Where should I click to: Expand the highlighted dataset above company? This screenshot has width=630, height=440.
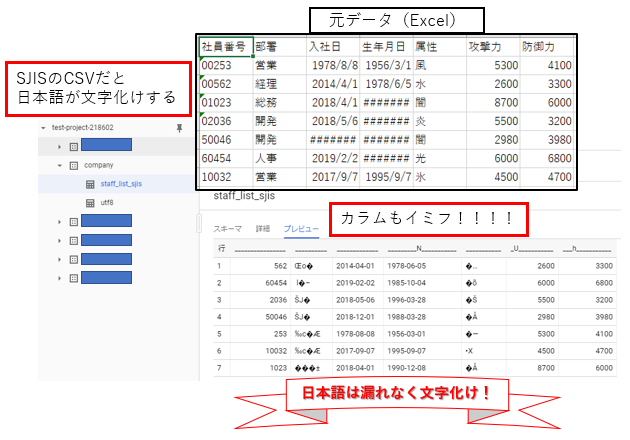tap(60, 147)
